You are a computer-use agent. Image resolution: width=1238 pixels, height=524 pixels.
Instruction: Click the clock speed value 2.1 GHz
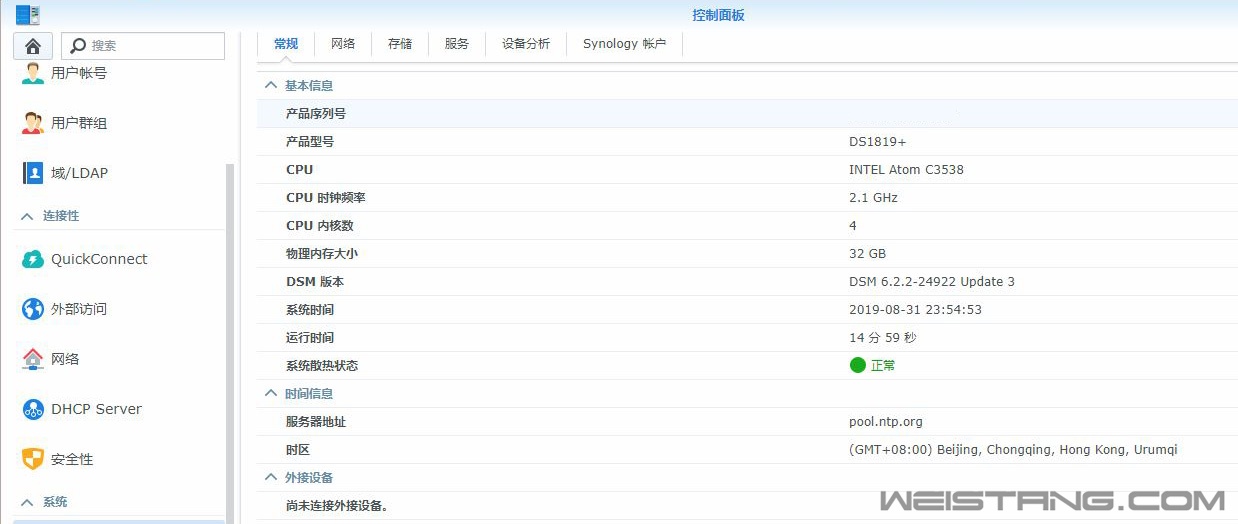coord(873,198)
